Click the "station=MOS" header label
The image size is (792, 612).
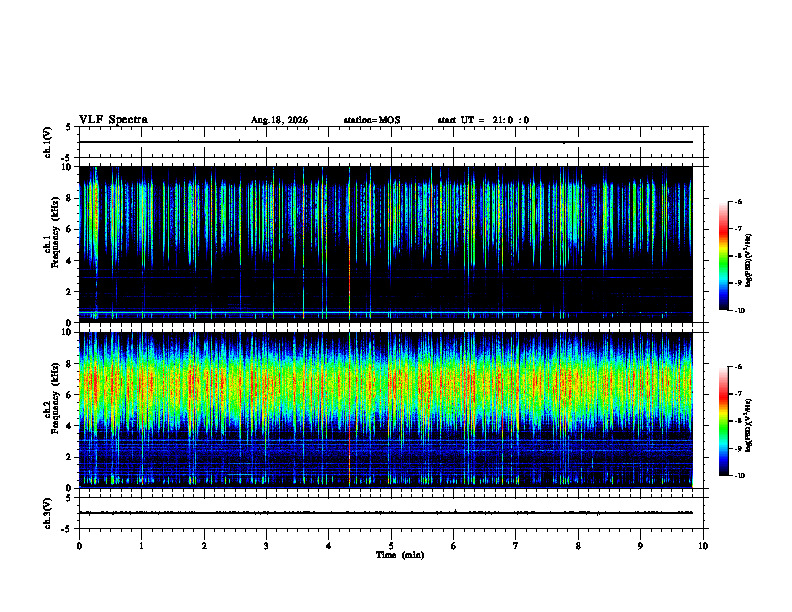[372, 120]
